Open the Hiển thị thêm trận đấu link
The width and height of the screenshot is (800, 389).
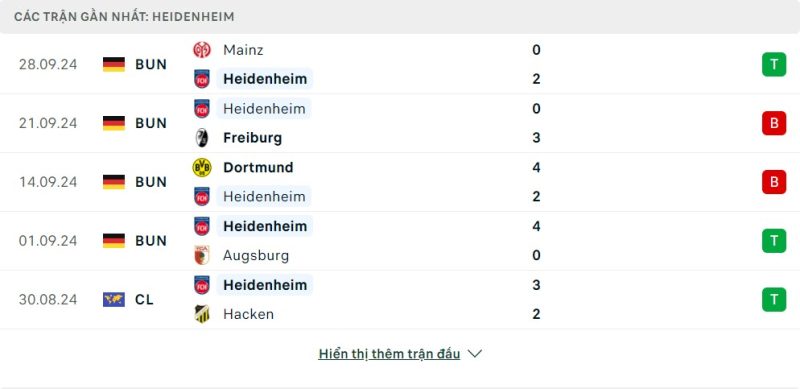pyautogui.click(x=389, y=354)
